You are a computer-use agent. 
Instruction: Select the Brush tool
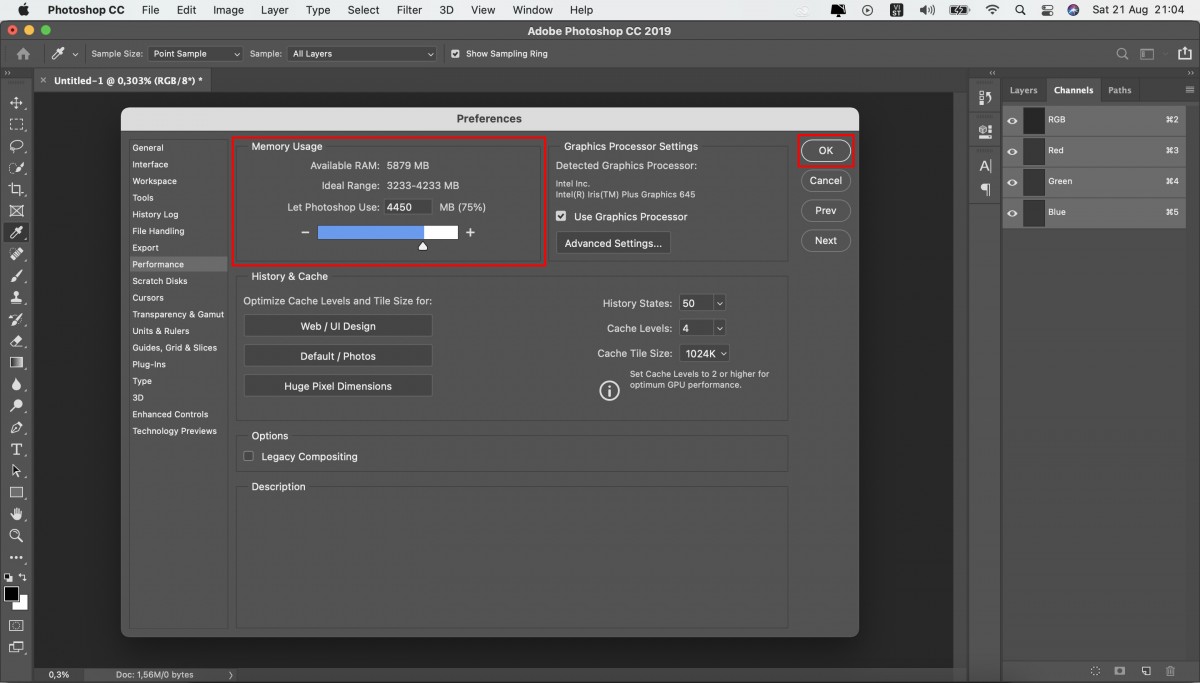tap(16, 276)
